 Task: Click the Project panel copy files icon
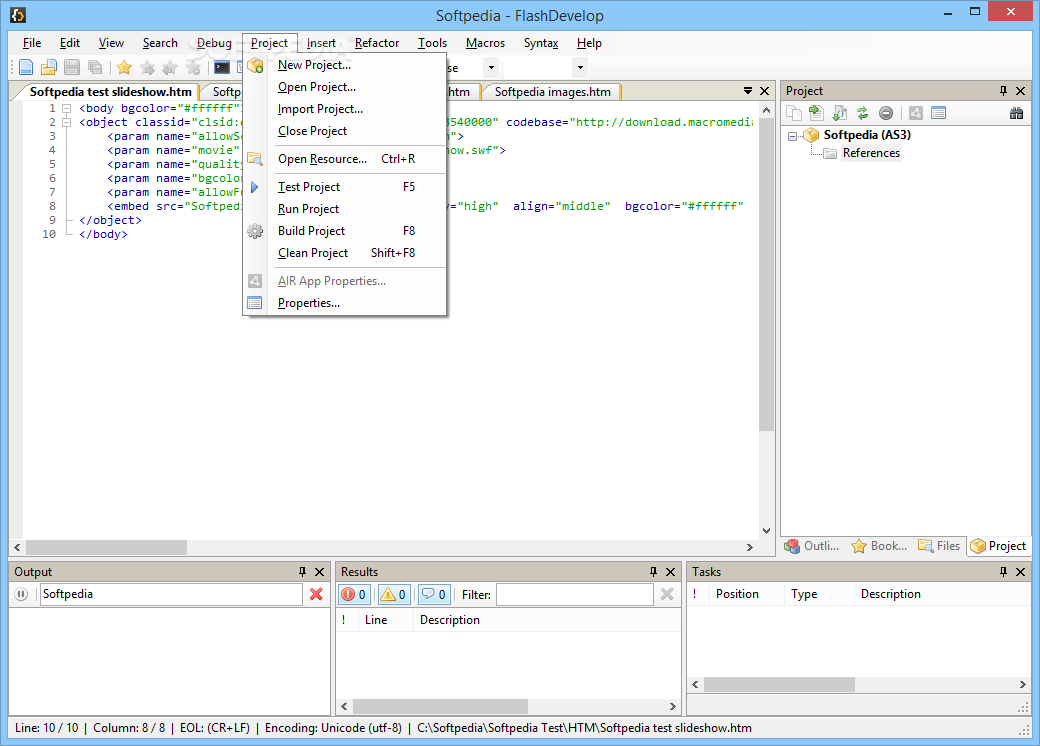point(793,113)
